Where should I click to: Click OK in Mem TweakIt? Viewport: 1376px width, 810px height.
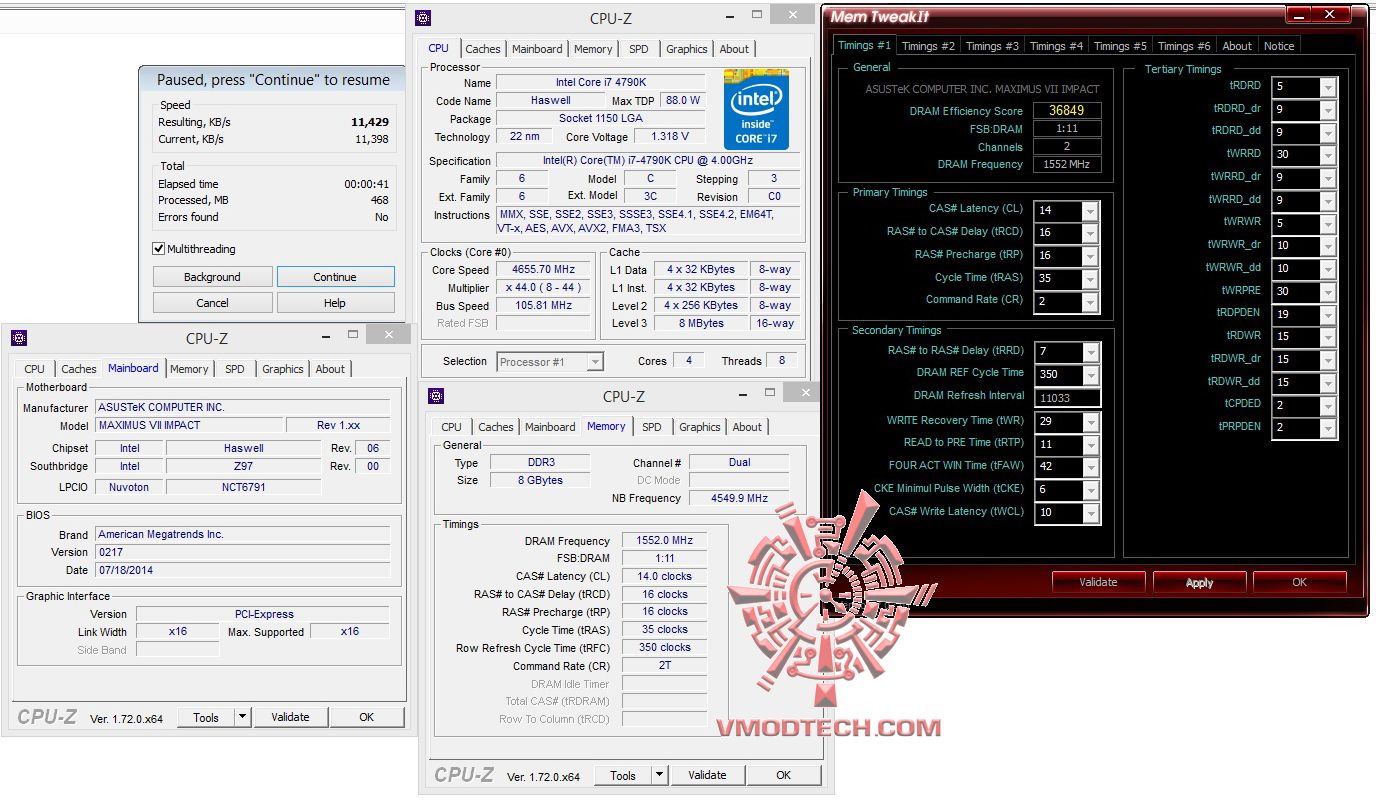pyautogui.click(x=1299, y=582)
